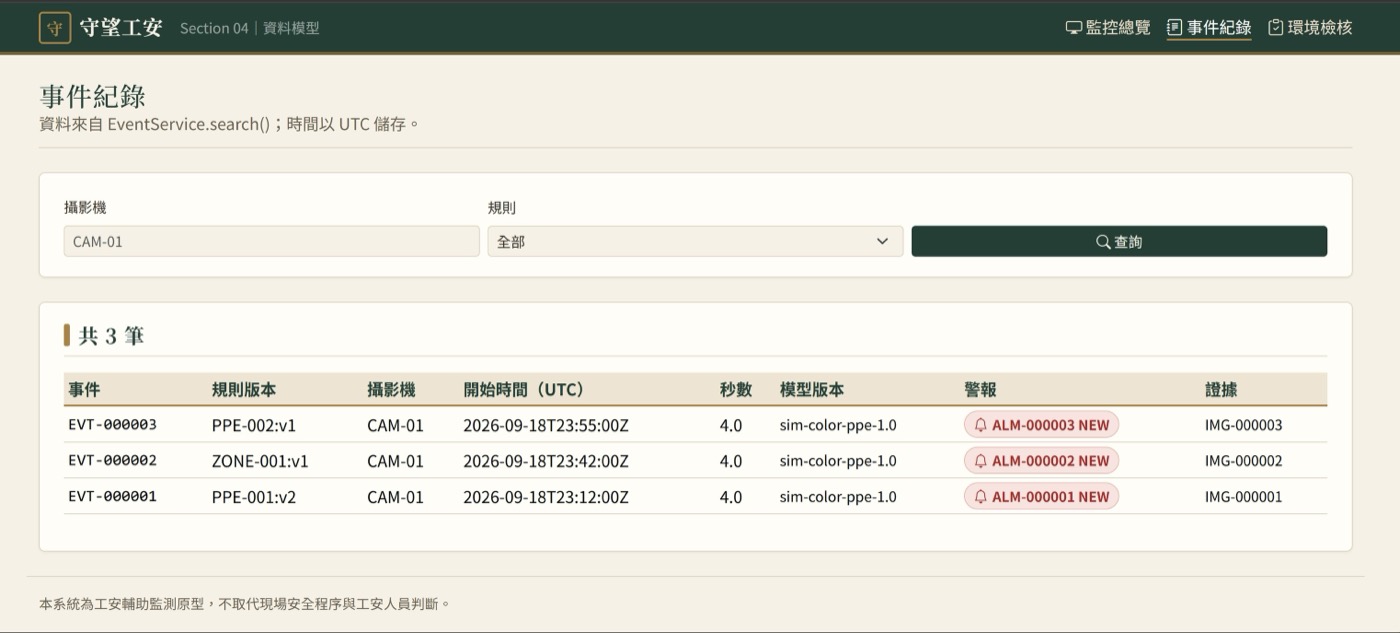This screenshot has height=633, width=1400.
Task: Click the 證據 column header
Action: point(1221,390)
